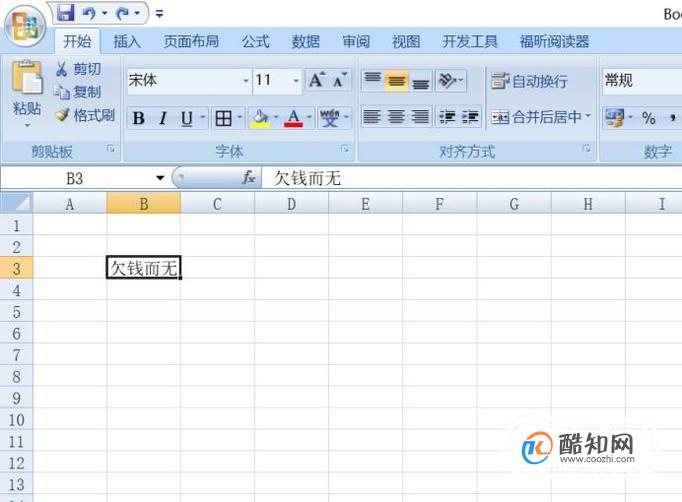Screen dimensions: 682x502
Task: Open number format dropdown 常规
Action: tap(642, 80)
